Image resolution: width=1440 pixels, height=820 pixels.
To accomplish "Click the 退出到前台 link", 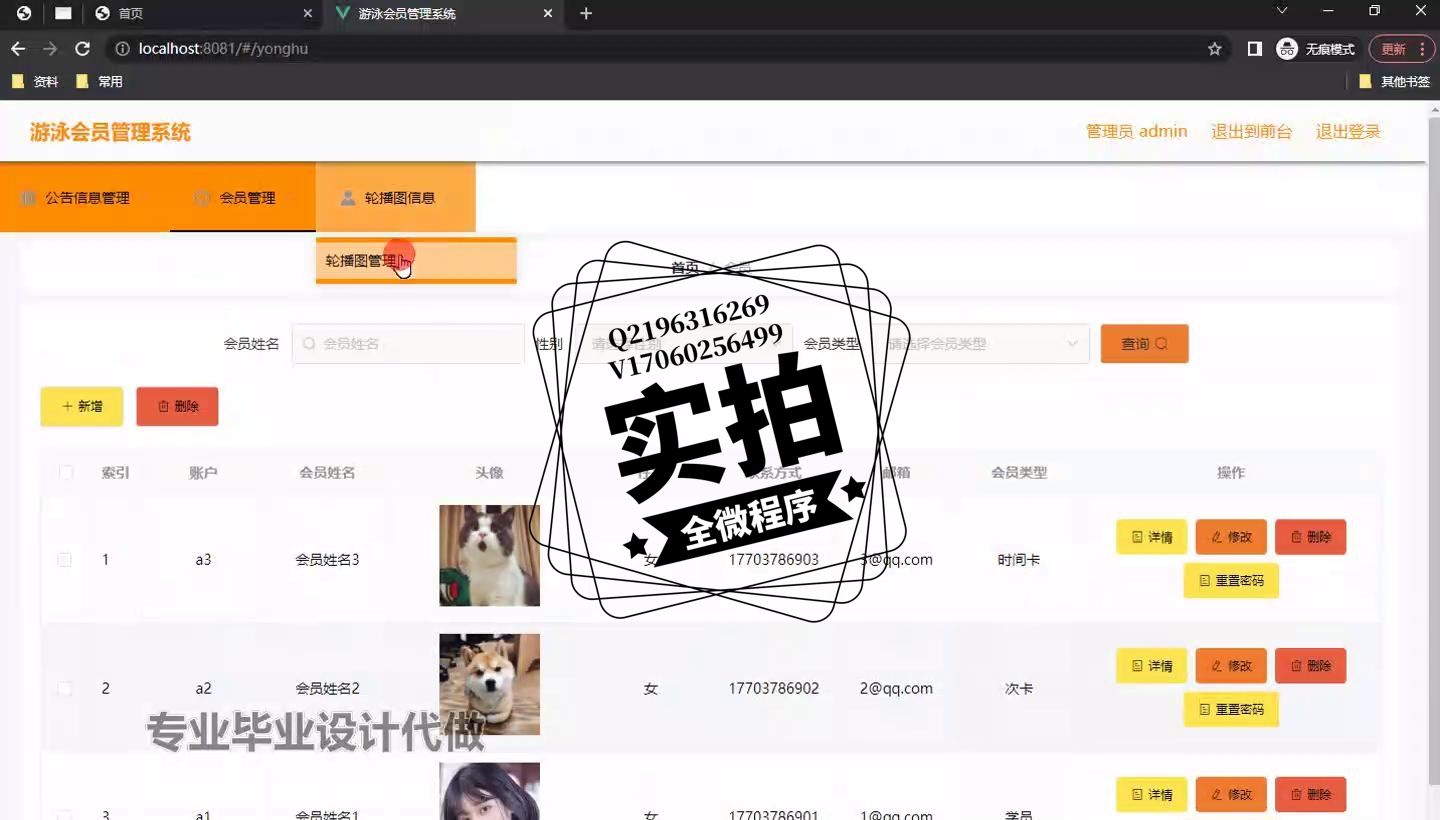I will click(1252, 132).
